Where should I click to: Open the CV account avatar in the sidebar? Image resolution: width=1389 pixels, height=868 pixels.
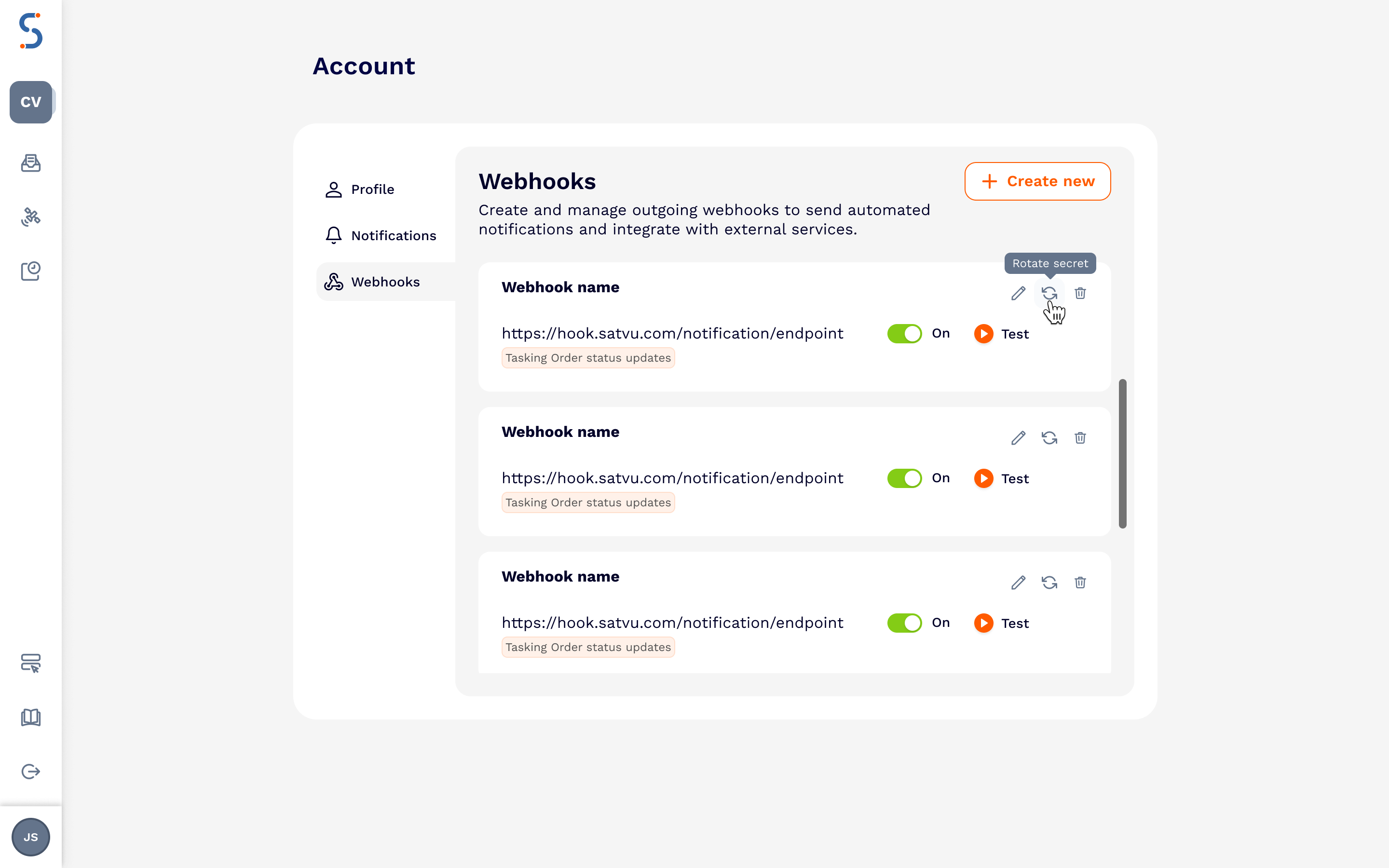pos(31,102)
